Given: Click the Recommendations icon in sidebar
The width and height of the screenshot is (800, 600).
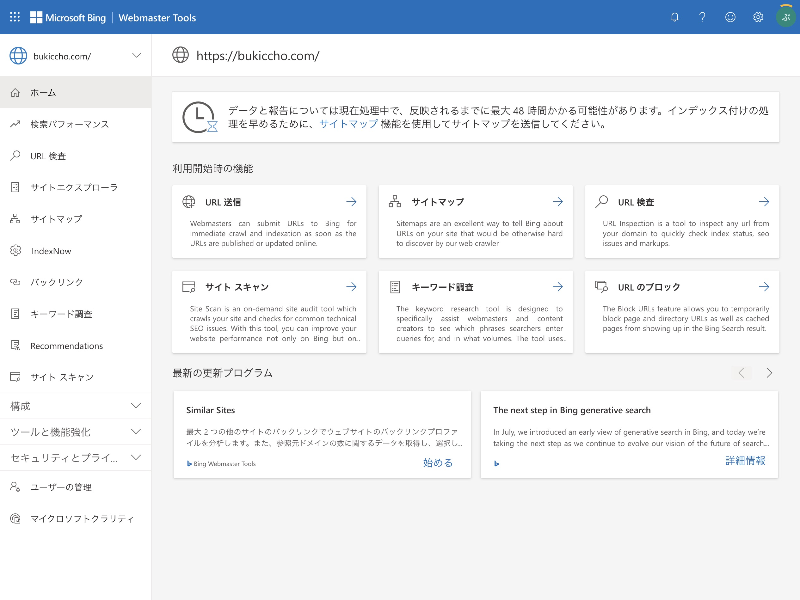Looking at the screenshot, I should pos(15,345).
